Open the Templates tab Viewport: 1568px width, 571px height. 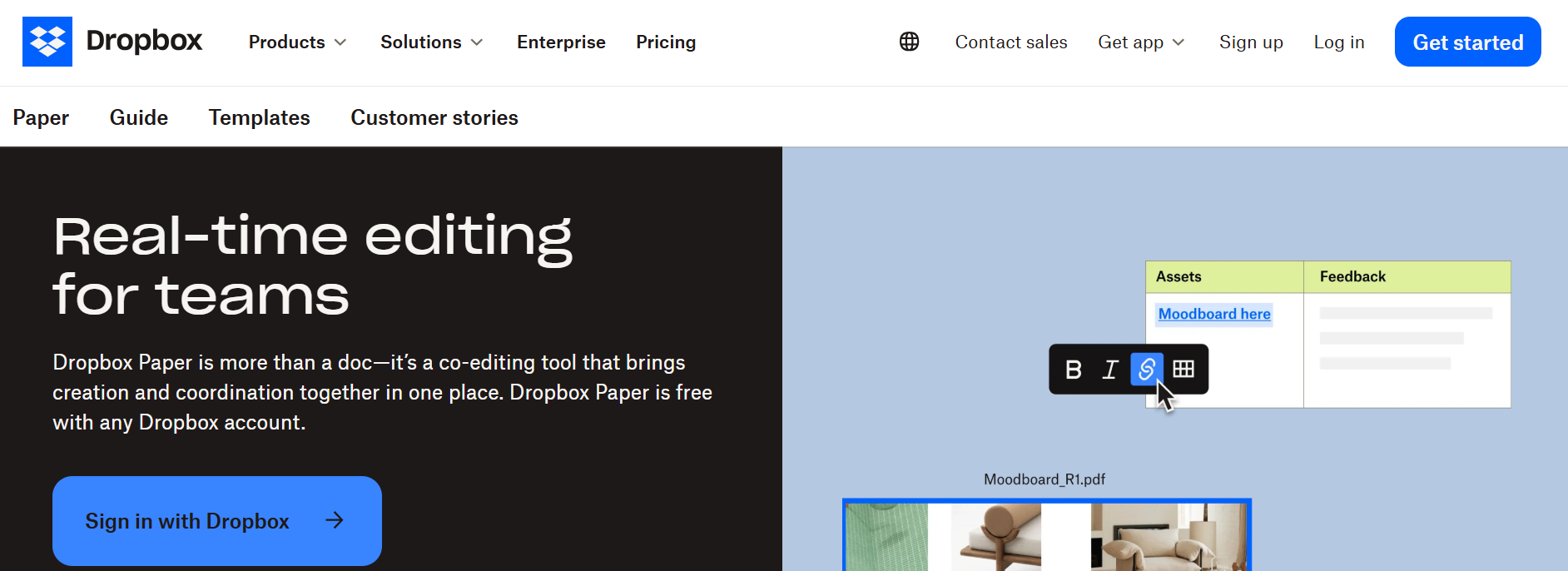[x=259, y=117]
